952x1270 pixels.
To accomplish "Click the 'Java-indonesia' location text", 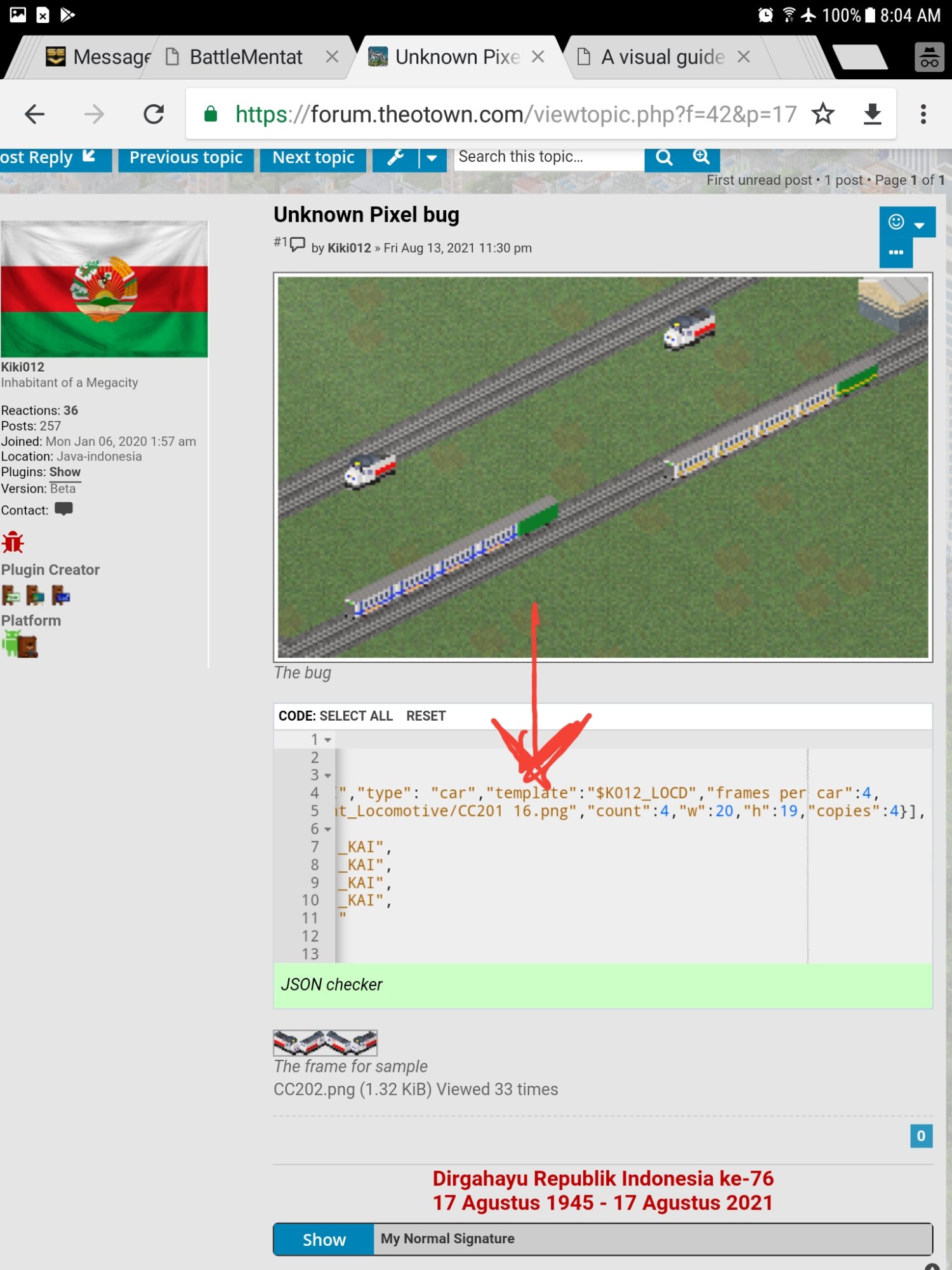I will tap(99, 457).
